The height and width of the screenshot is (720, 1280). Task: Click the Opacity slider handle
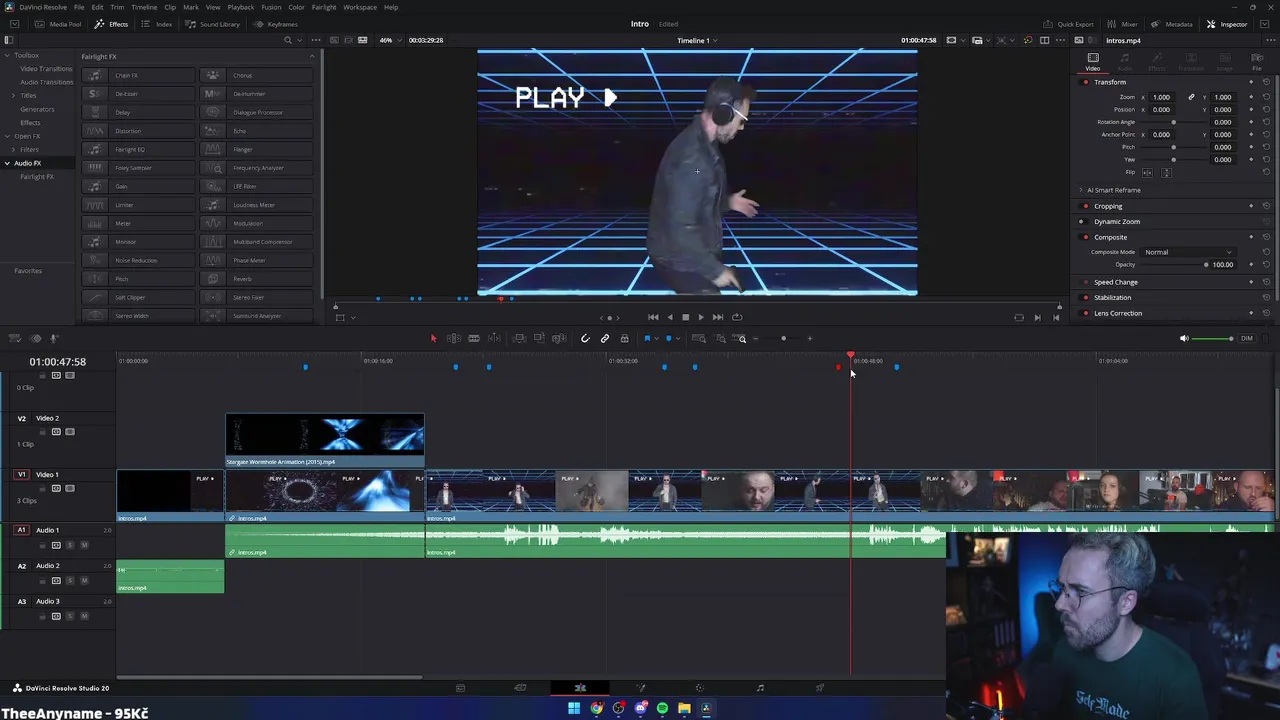point(1206,265)
